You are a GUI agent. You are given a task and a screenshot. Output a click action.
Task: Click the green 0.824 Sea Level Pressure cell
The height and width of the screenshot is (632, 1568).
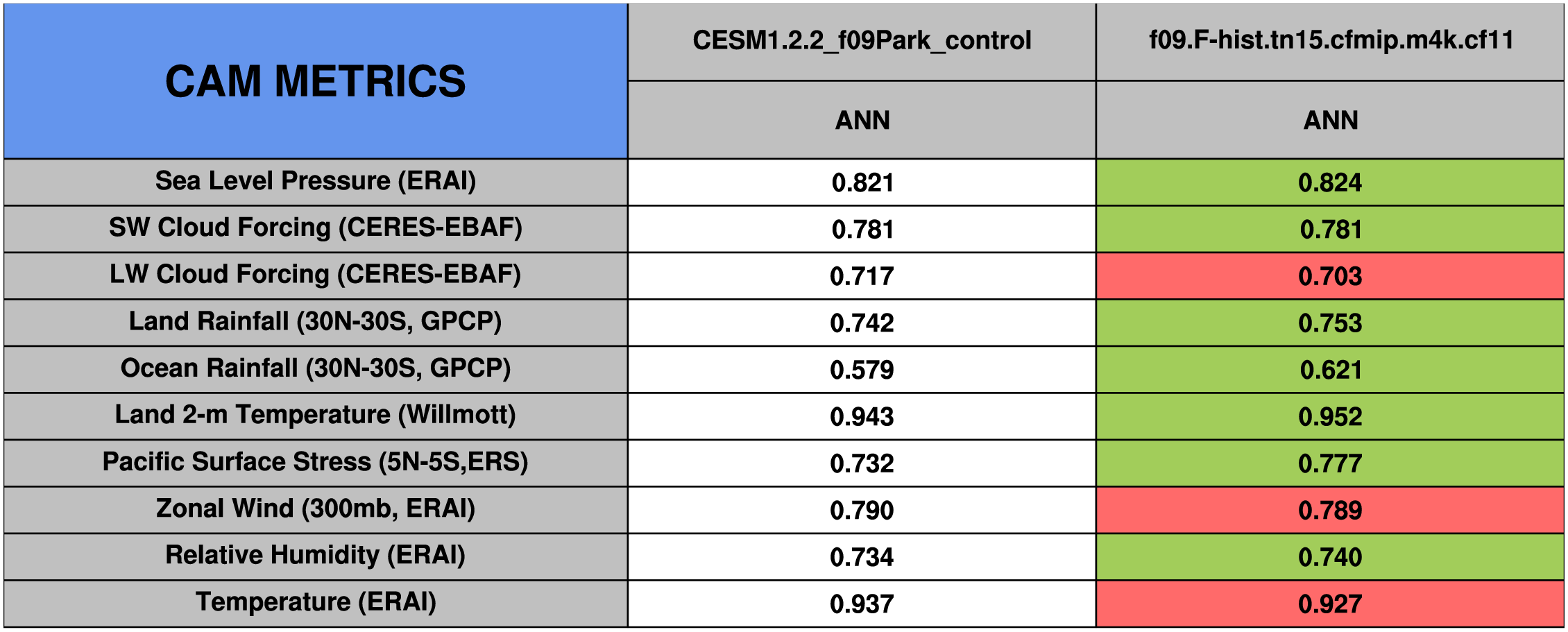1330,182
